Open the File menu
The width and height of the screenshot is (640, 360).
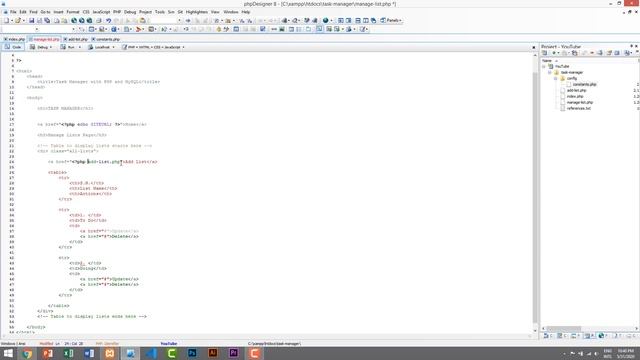pyautogui.click(x=13, y=12)
